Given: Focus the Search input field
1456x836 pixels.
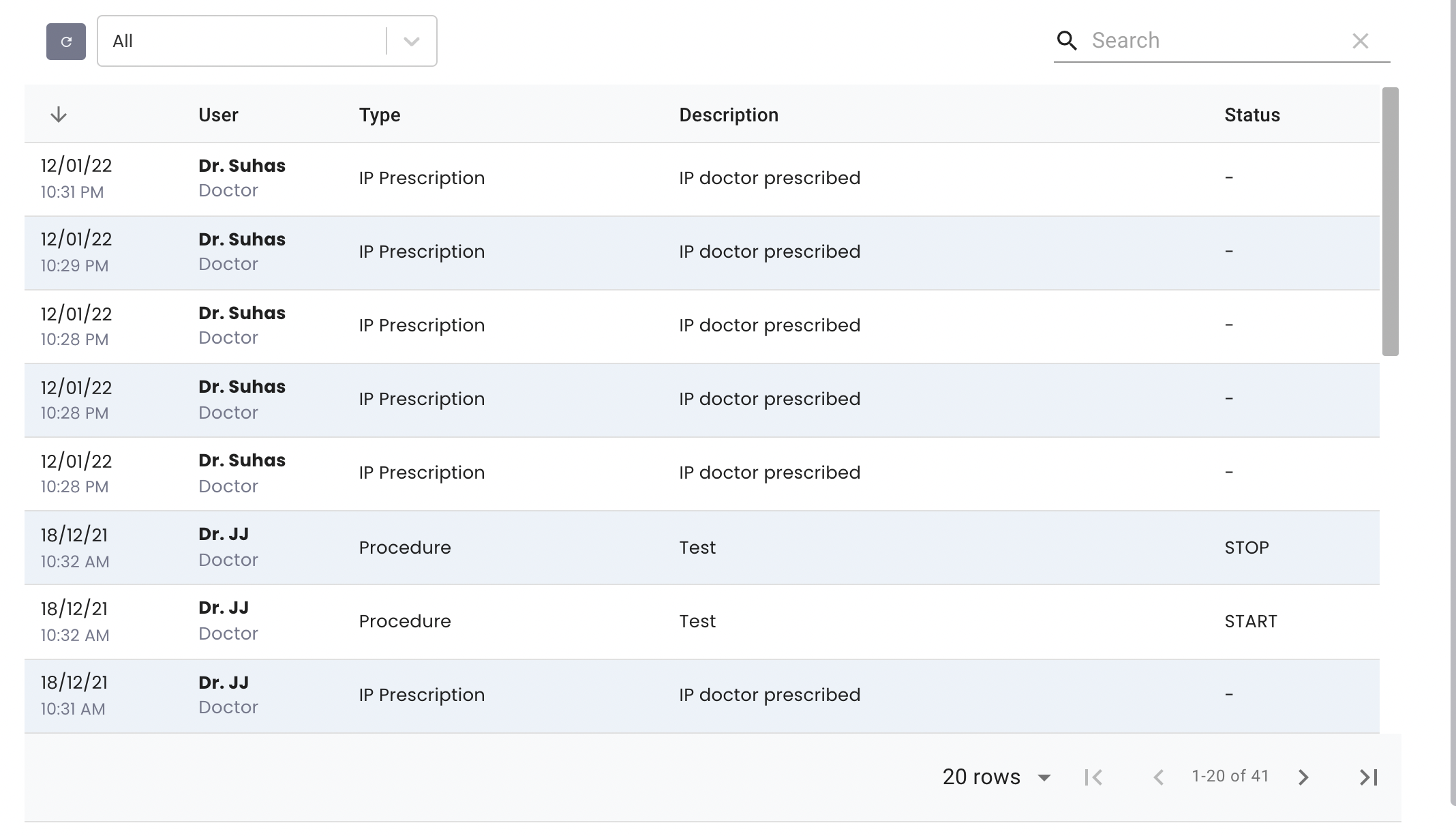Looking at the screenshot, I should pyautogui.click(x=1217, y=41).
